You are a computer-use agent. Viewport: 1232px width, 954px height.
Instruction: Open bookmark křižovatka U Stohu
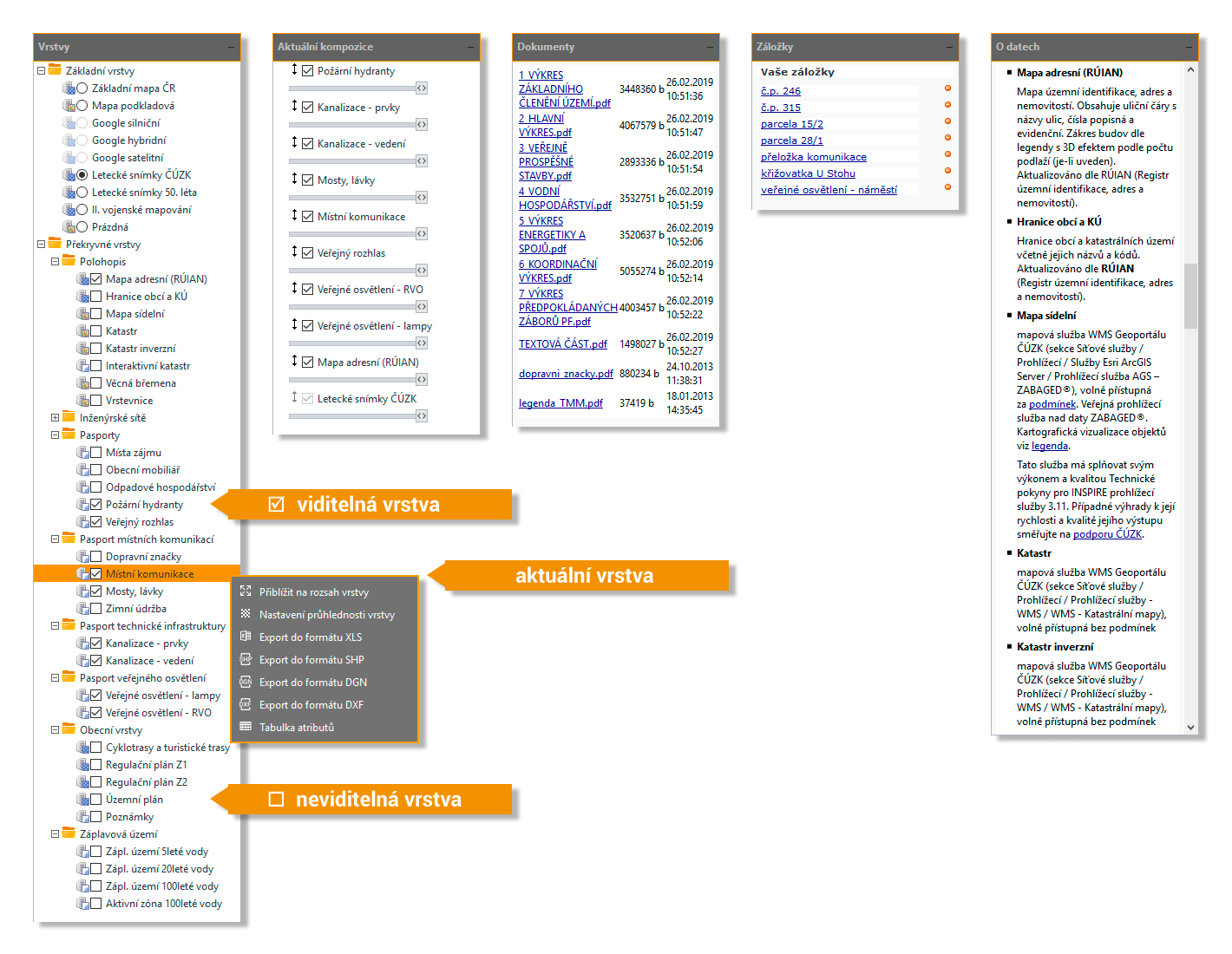pyautogui.click(x=808, y=173)
